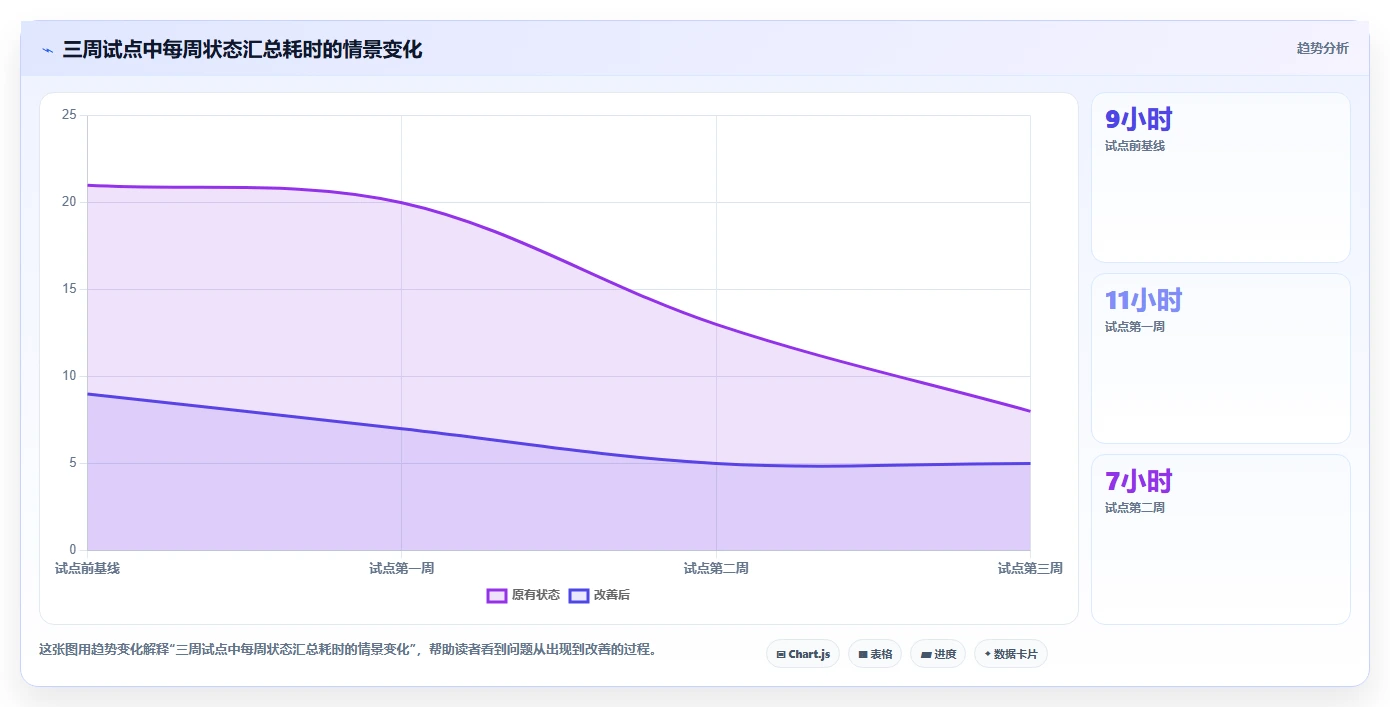Screen dimensions: 1390x707
Task: Select the 进度 tag chip
Action: 938,654
